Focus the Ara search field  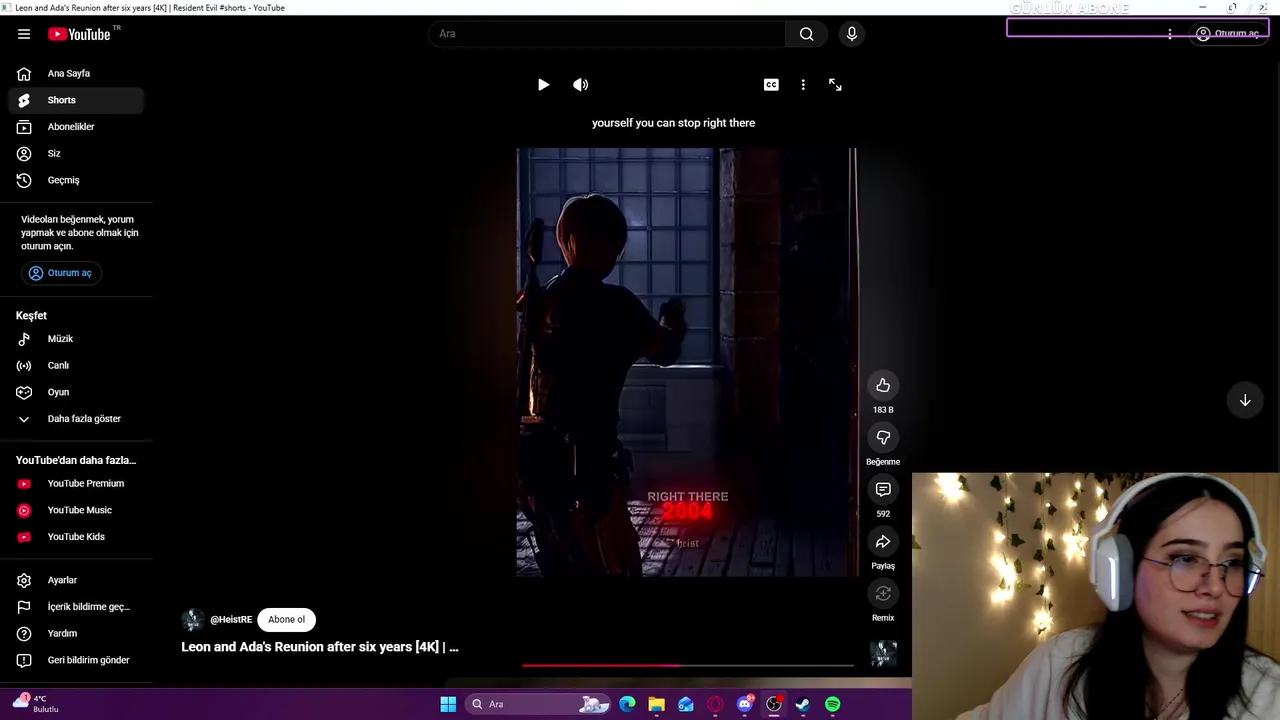tap(608, 34)
